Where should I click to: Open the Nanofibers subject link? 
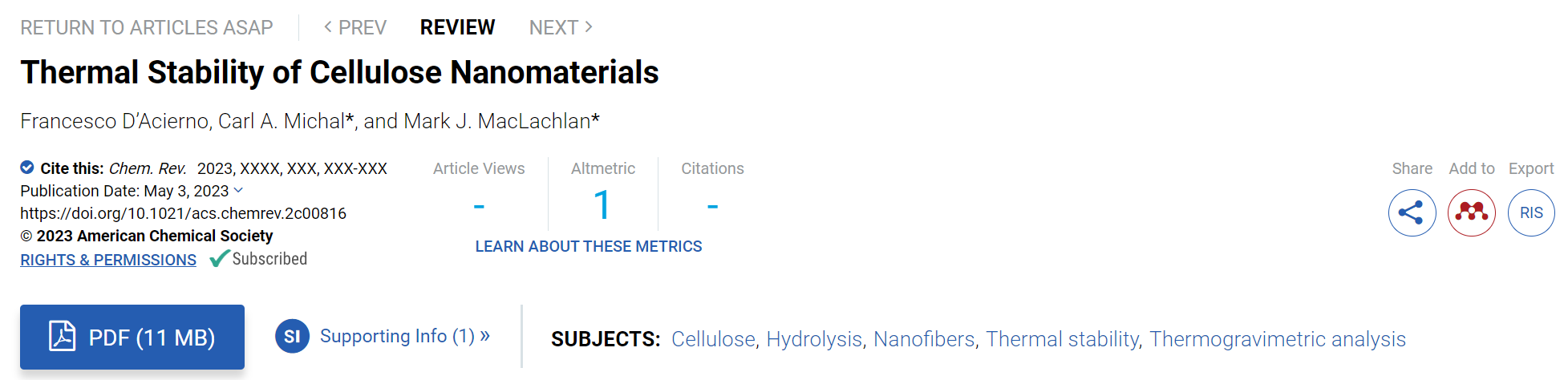[x=924, y=339]
